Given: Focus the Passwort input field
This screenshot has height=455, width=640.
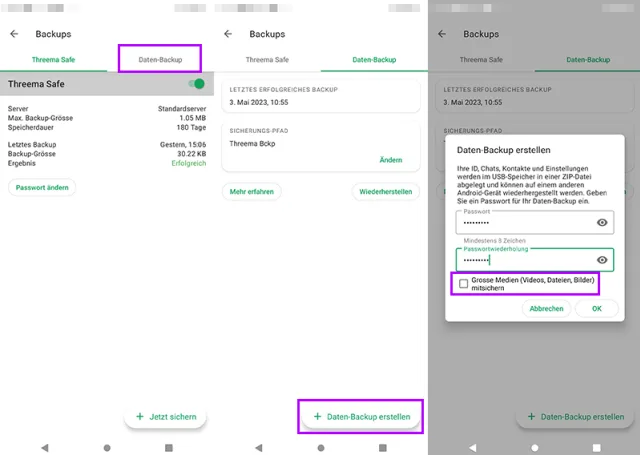Looking at the screenshot, I should tap(535, 222).
